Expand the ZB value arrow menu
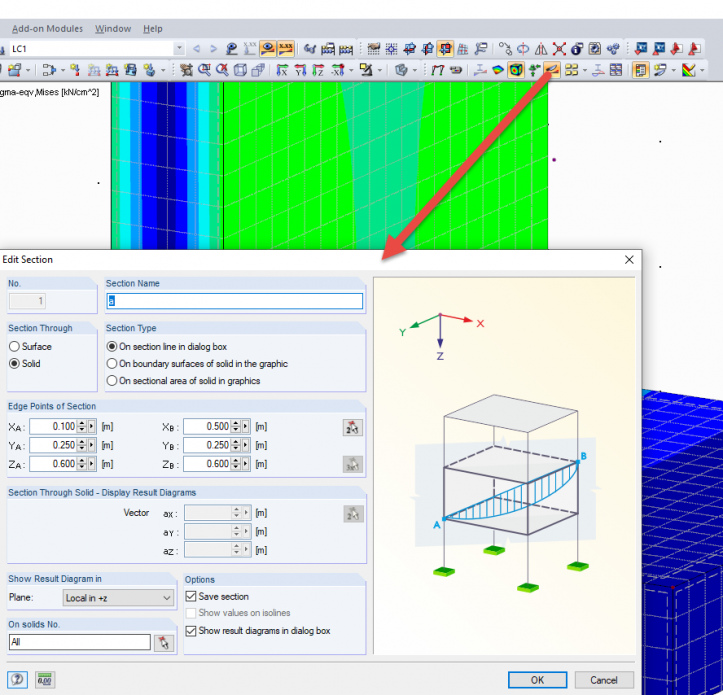 (245, 463)
